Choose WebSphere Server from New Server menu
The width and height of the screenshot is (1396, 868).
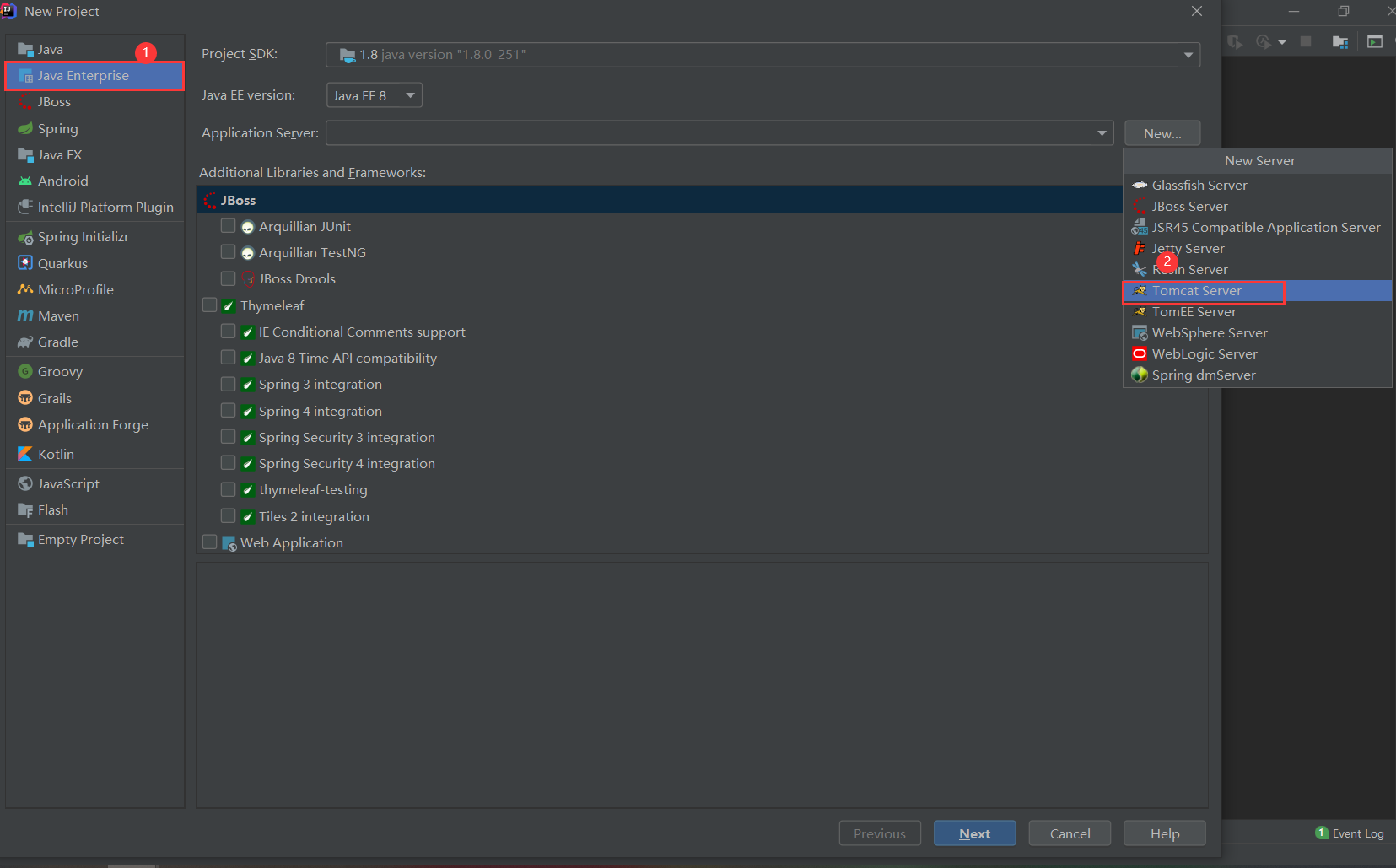[x=1257, y=332]
